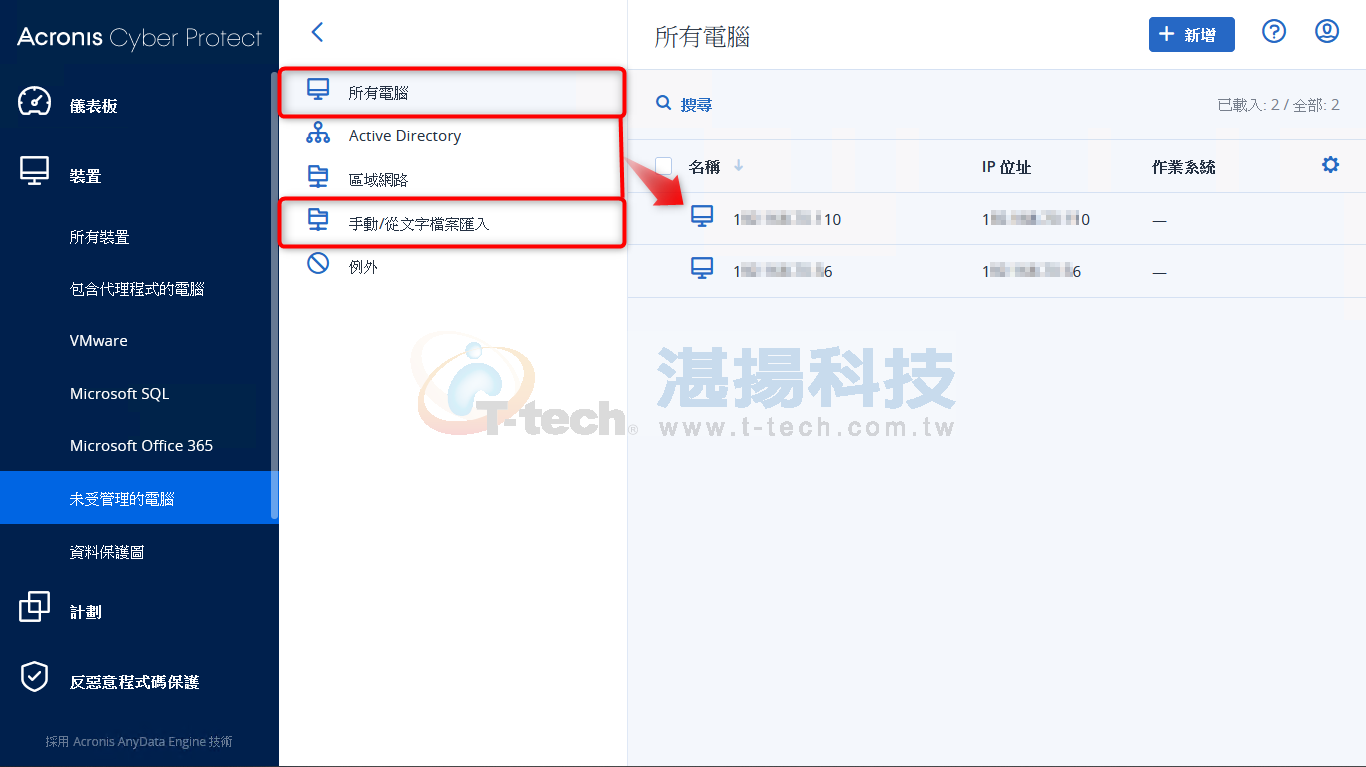Screen dimensions: 1366x767
Task: Click the search magnifier icon
Action: tap(663, 103)
